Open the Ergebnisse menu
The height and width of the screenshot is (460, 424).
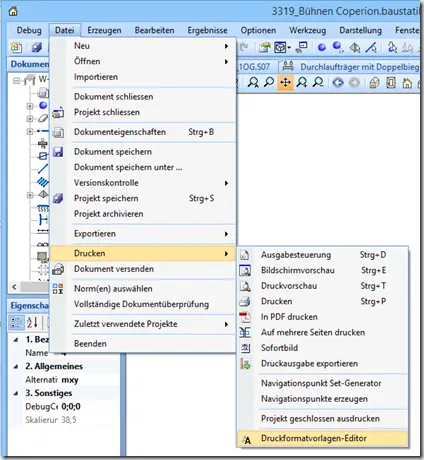(207, 30)
